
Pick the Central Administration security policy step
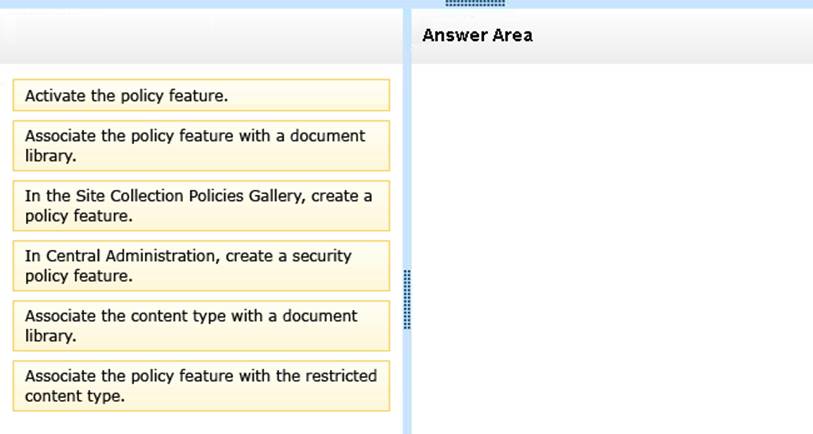[x=201, y=266]
